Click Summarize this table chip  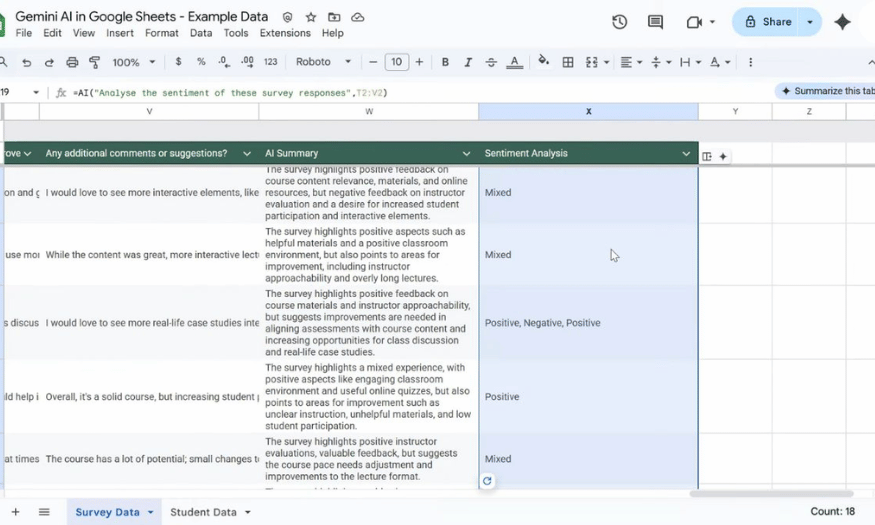[827, 91]
